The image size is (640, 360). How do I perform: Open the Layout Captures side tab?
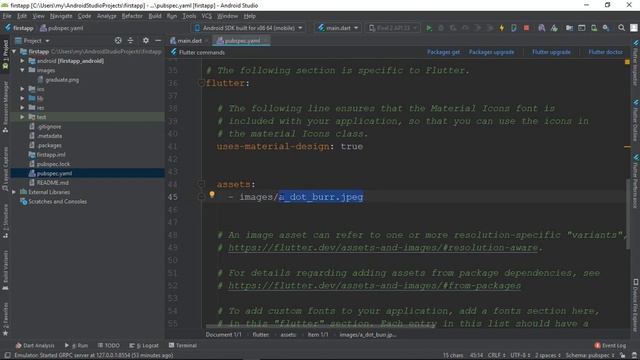[5, 169]
